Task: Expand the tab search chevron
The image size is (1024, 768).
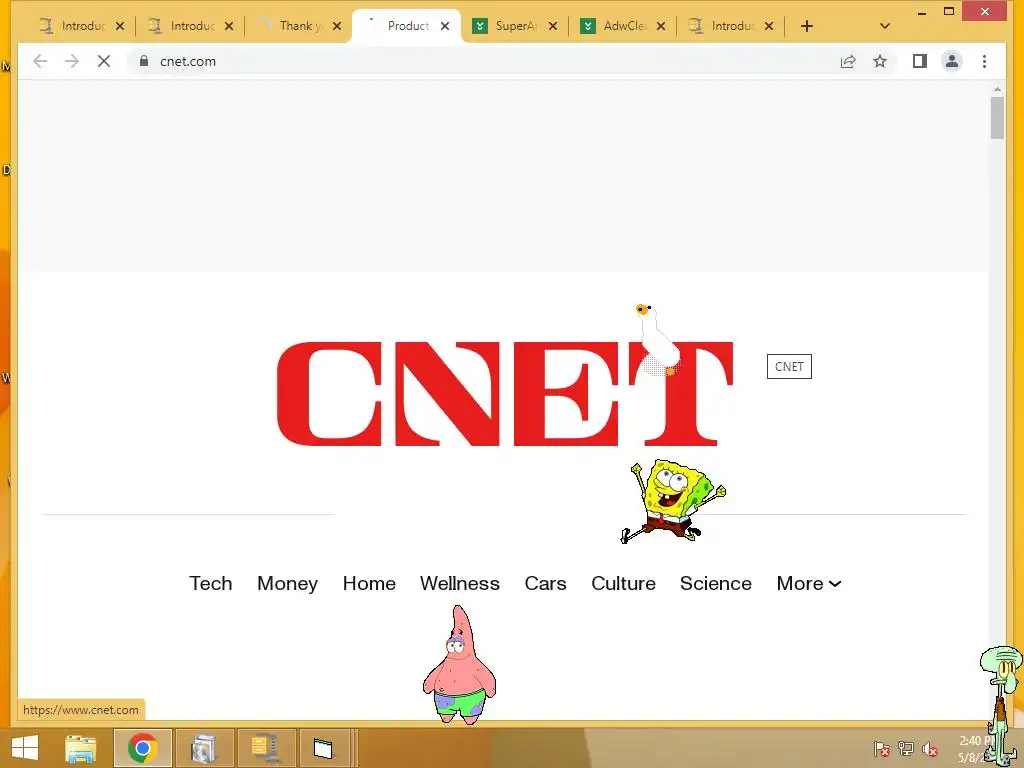Action: click(885, 26)
